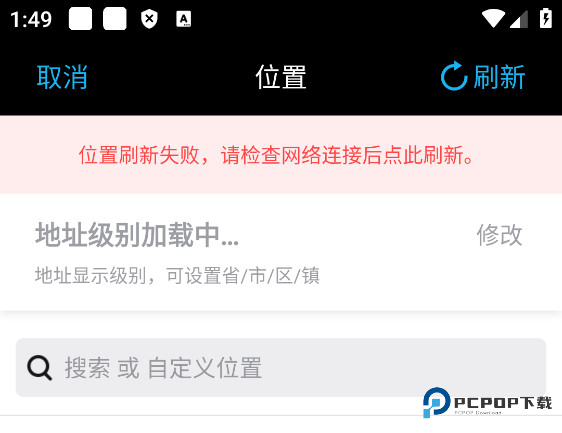This screenshot has width=562, height=433.
Task: Tap the keyboard language 'A' status icon
Action: pos(184,19)
